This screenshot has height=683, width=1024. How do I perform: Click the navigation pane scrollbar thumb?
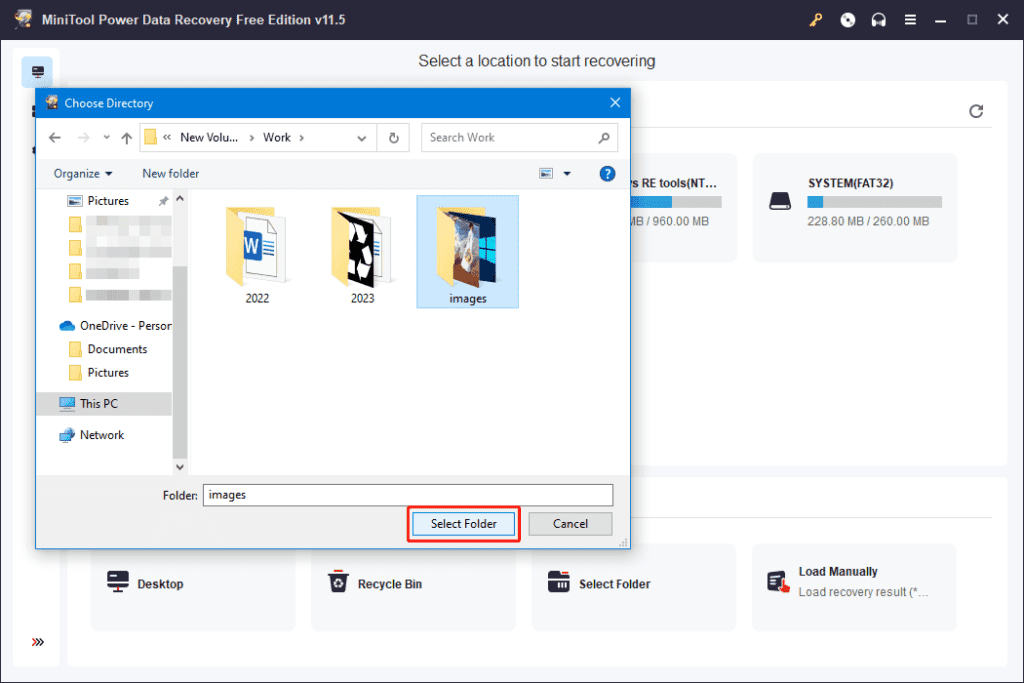coord(180,362)
